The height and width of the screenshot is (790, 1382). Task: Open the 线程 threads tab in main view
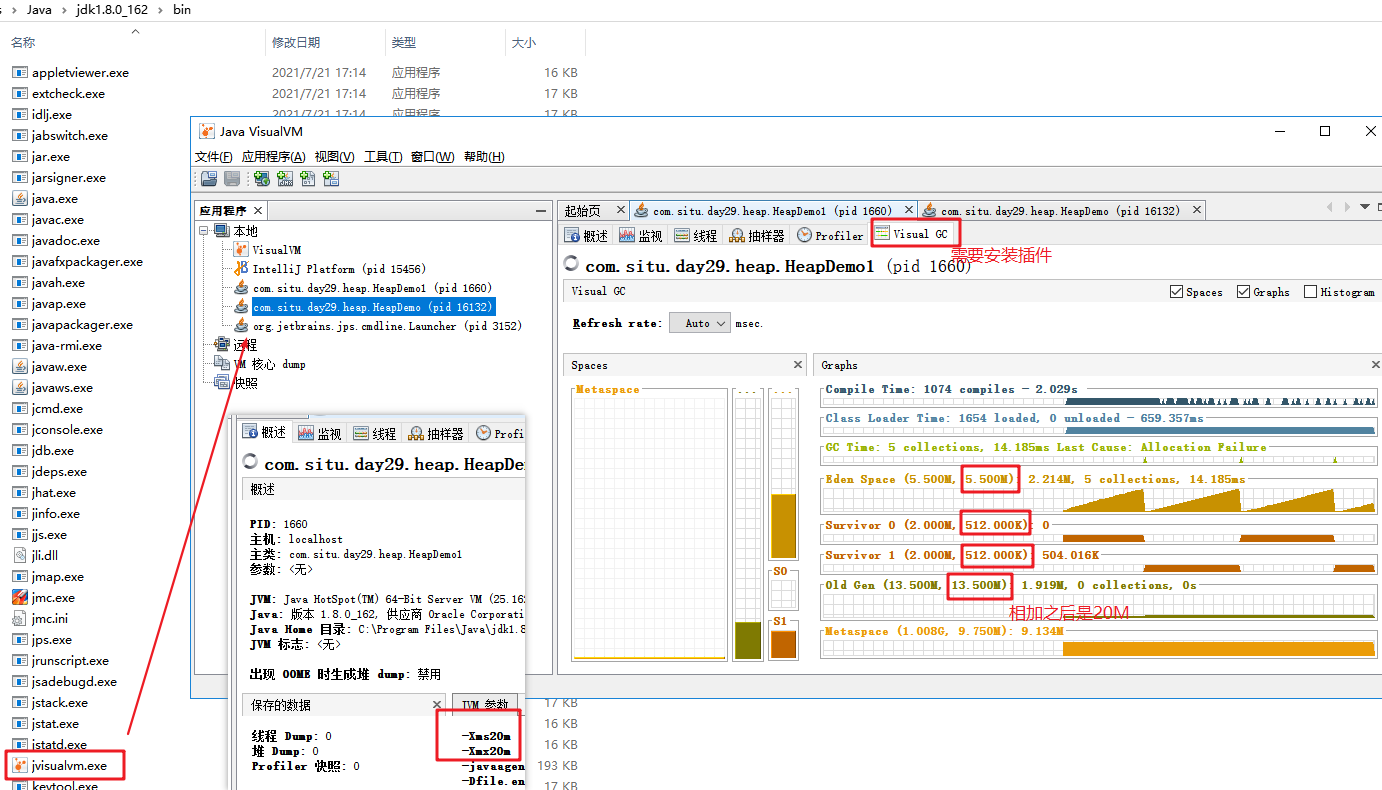click(696, 235)
